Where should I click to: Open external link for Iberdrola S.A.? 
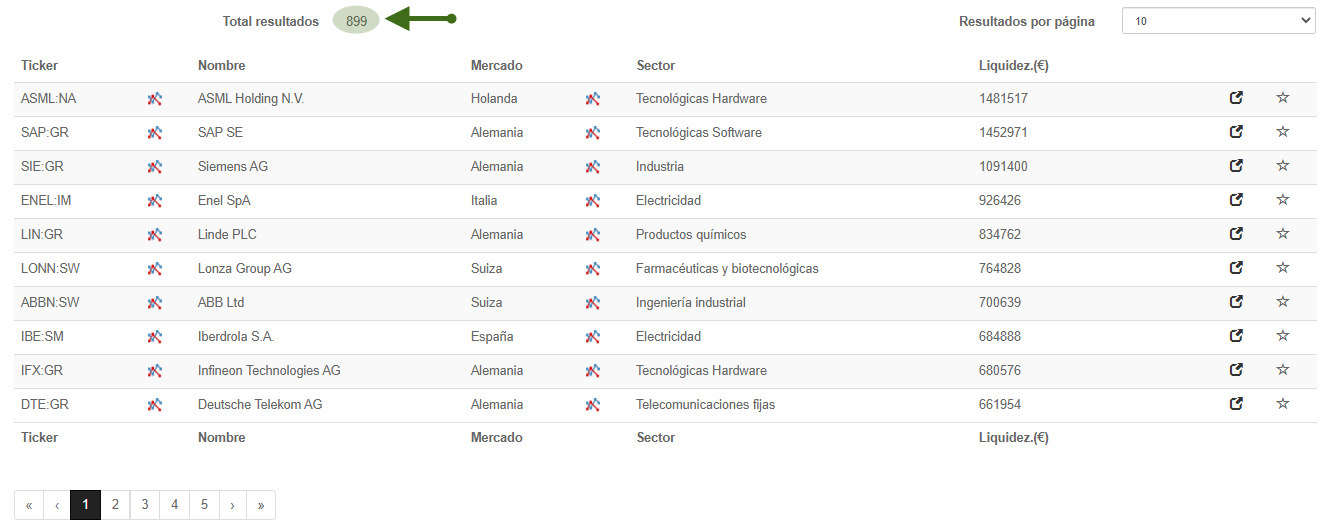tap(1236, 336)
